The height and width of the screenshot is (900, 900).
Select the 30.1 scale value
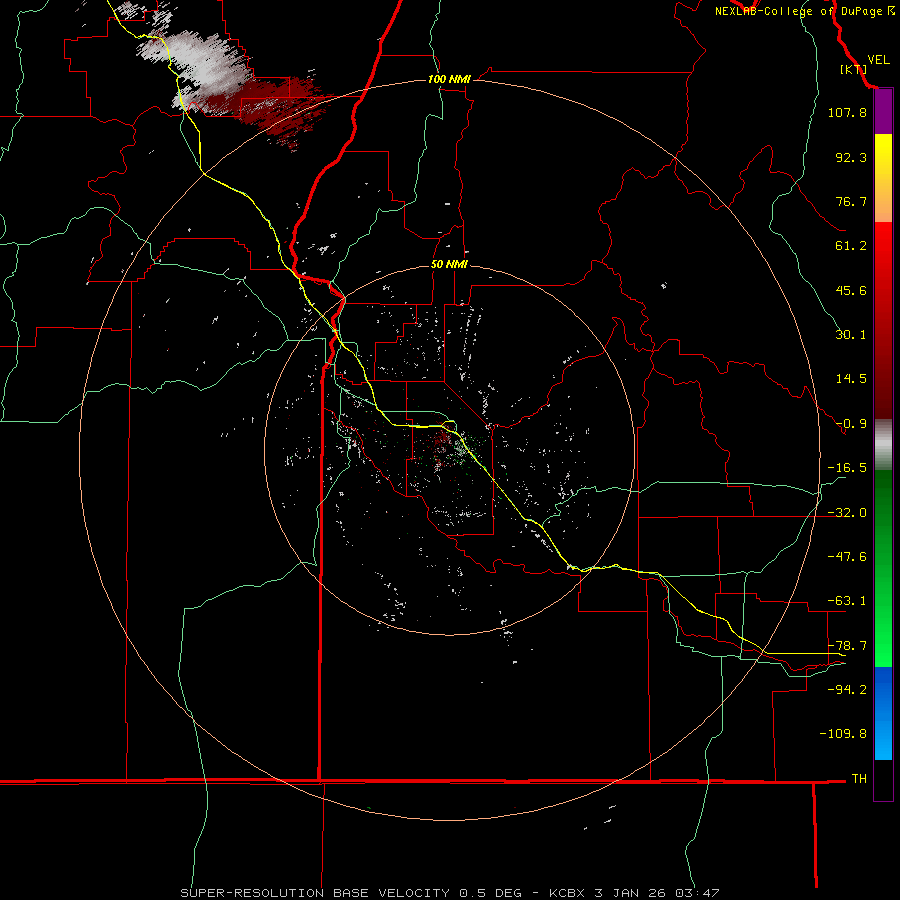(851, 335)
